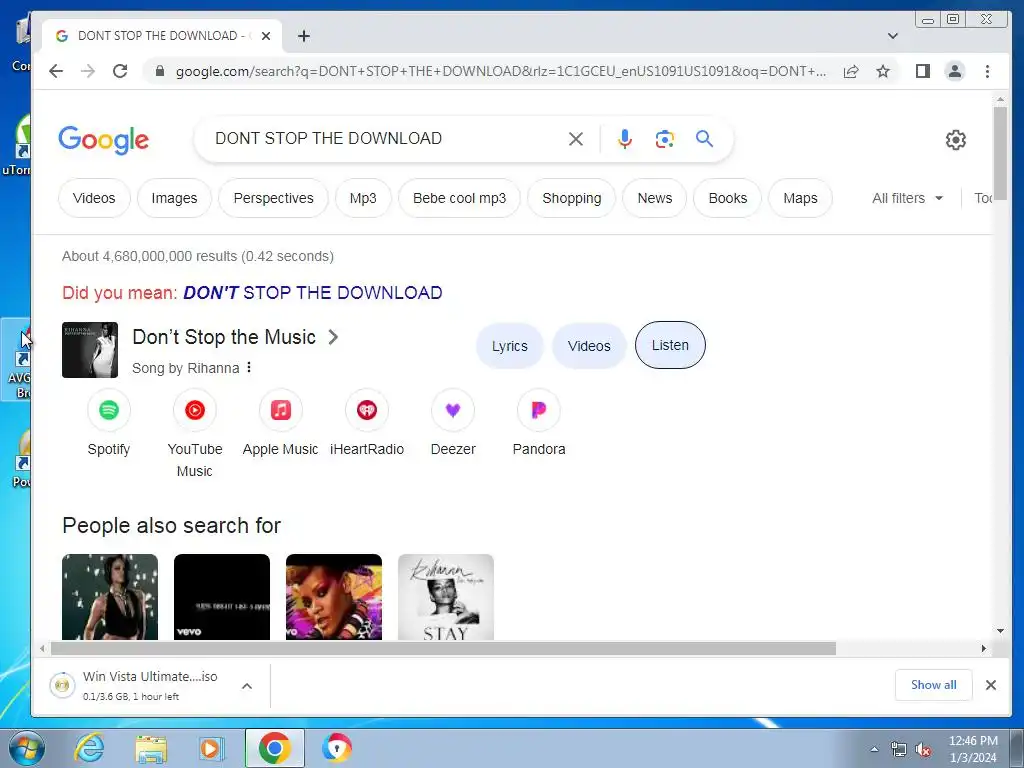The width and height of the screenshot is (1024, 768).
Task: Close the DONT STOP THE DOWNLOAD tab
Action: click(x=266, y=36)
